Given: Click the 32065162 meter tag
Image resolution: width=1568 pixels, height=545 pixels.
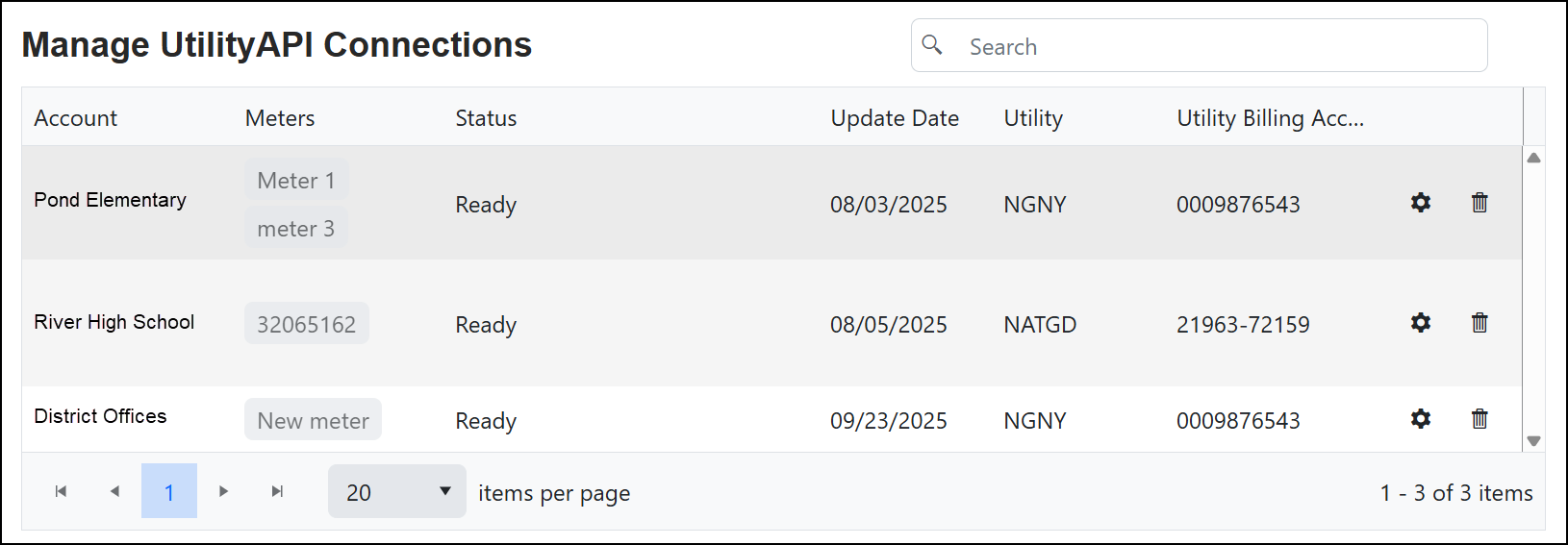Looking at the screenshot, I should pyautogui.click(x=306, y=324).
